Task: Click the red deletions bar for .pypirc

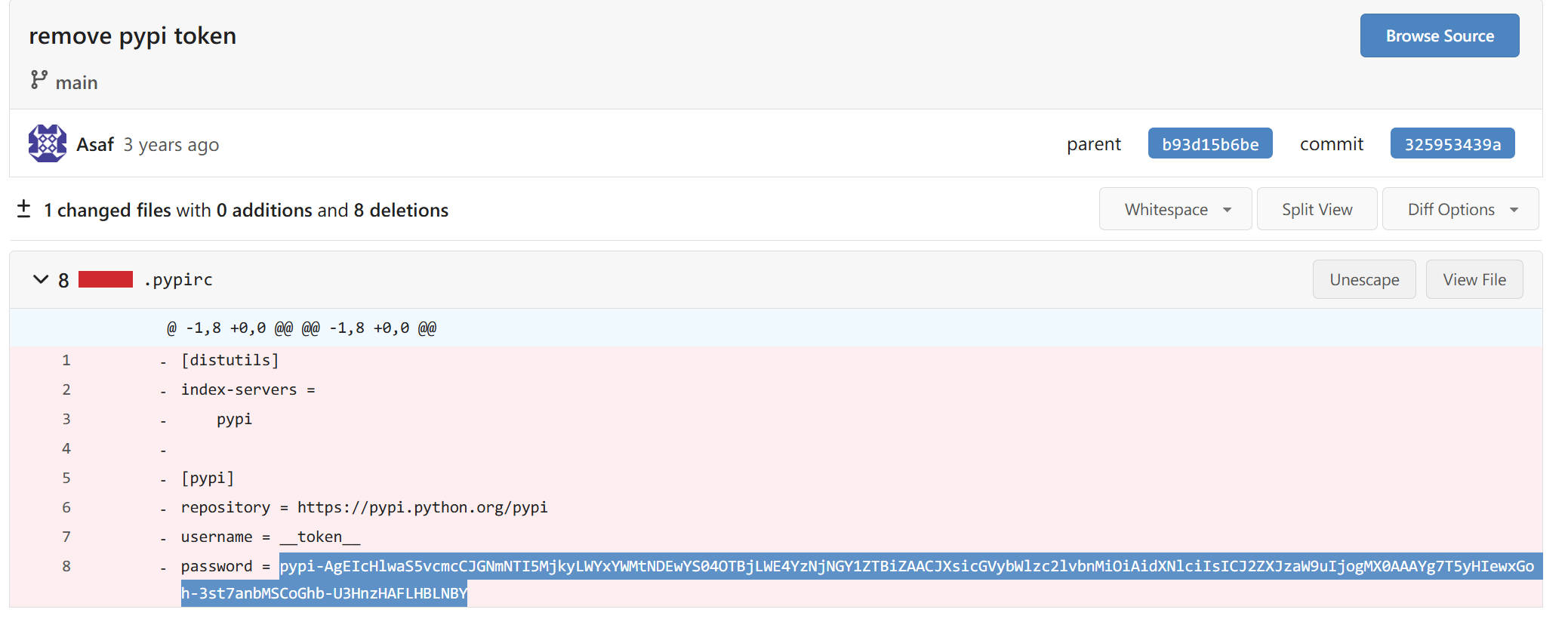Action: (x=106, y=279)
